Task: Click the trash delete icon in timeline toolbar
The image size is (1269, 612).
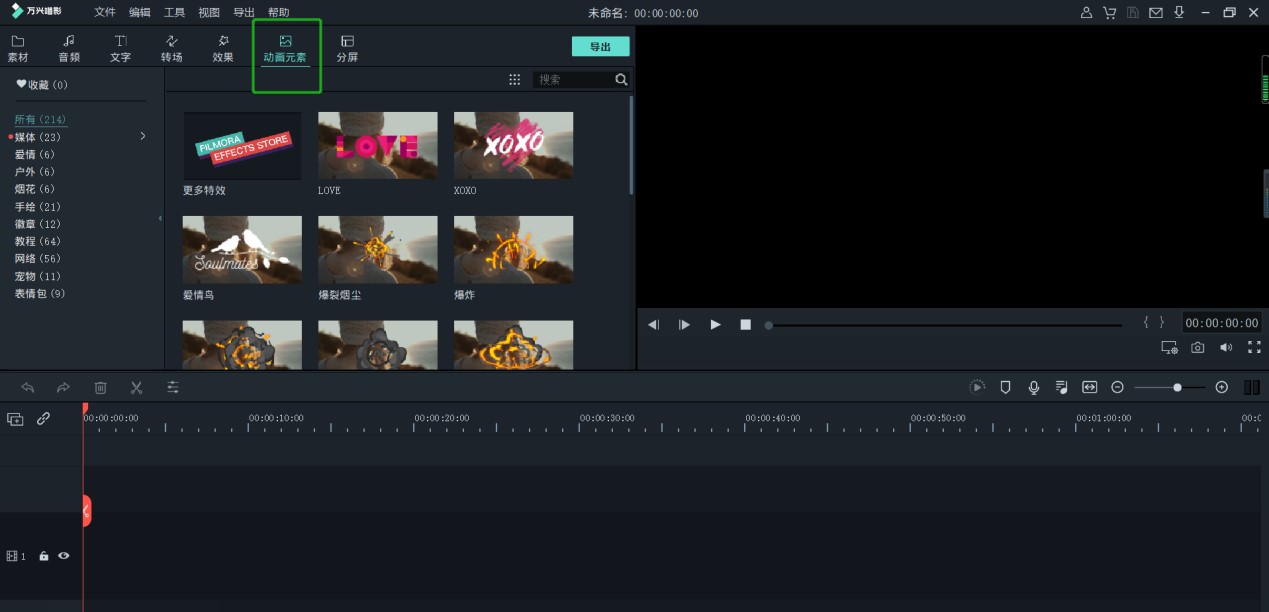Action: pos(100,387)
